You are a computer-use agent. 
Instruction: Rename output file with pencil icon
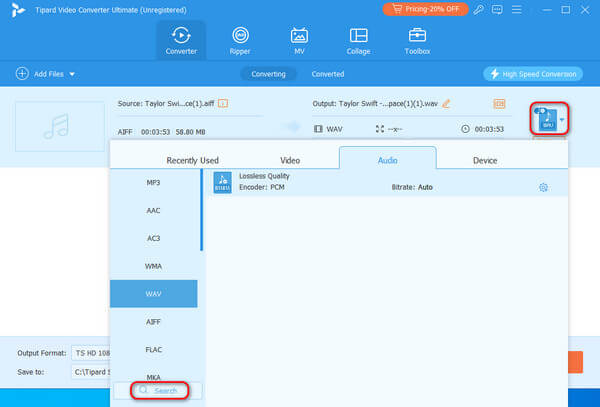pyautogui.click(x=446, y=103)
